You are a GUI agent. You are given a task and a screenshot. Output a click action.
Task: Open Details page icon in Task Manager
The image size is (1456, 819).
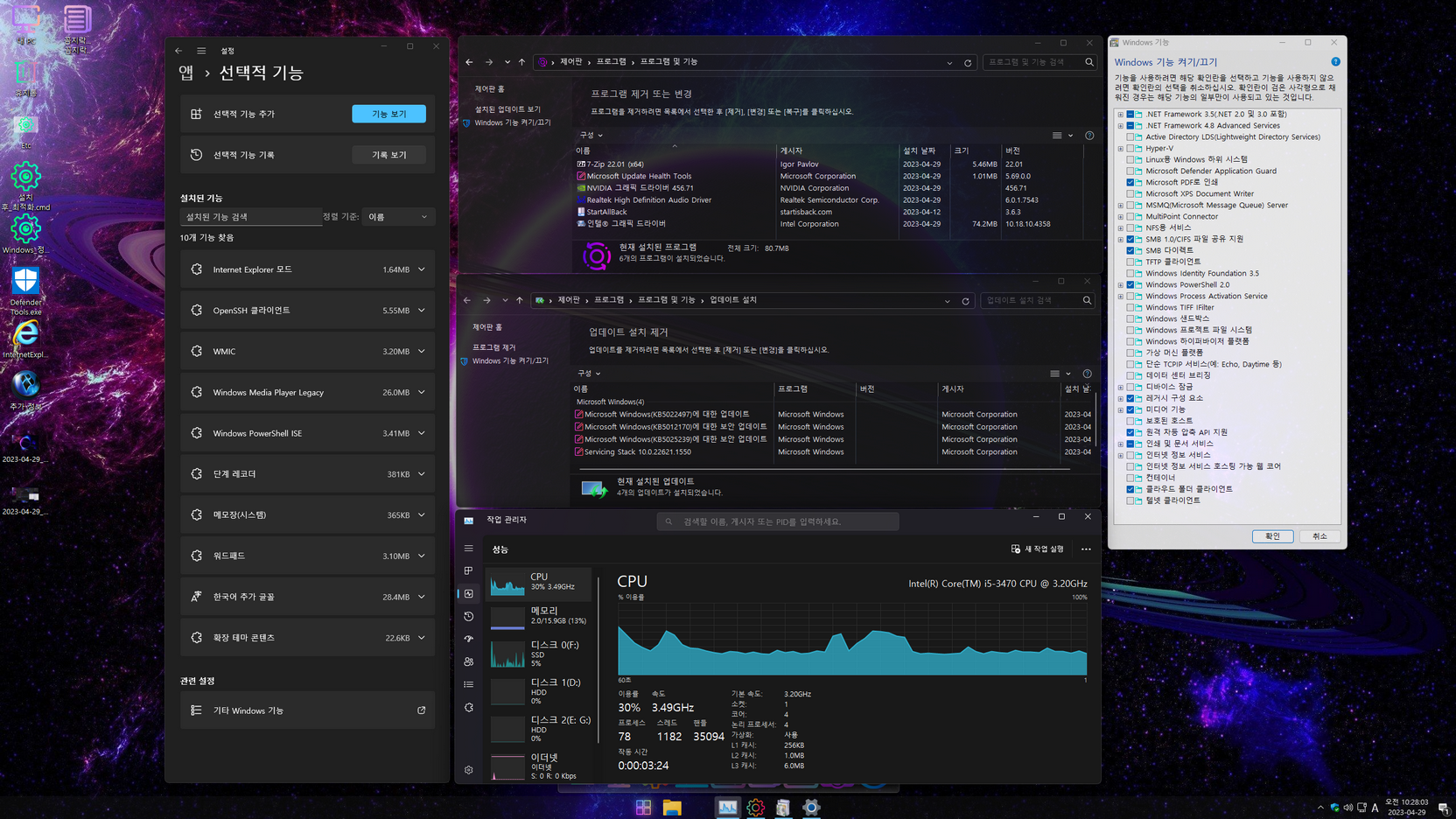tap(469, 684)
